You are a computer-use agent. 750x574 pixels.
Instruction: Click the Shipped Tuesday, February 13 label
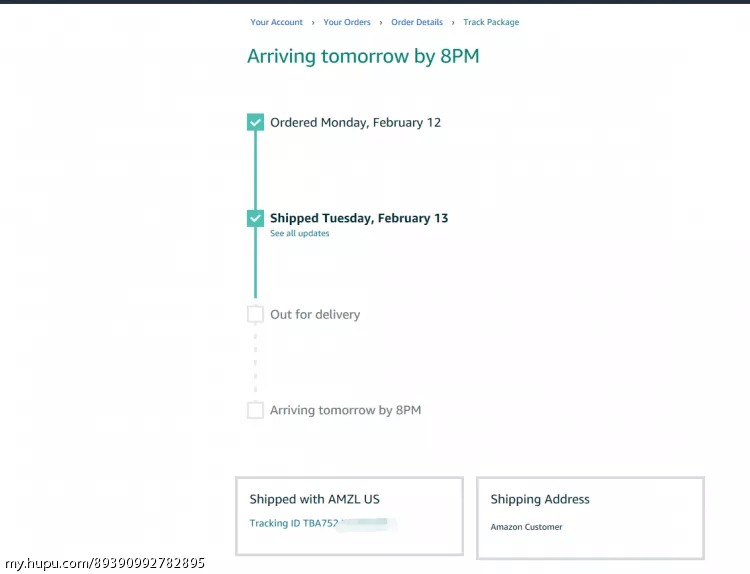359,218
